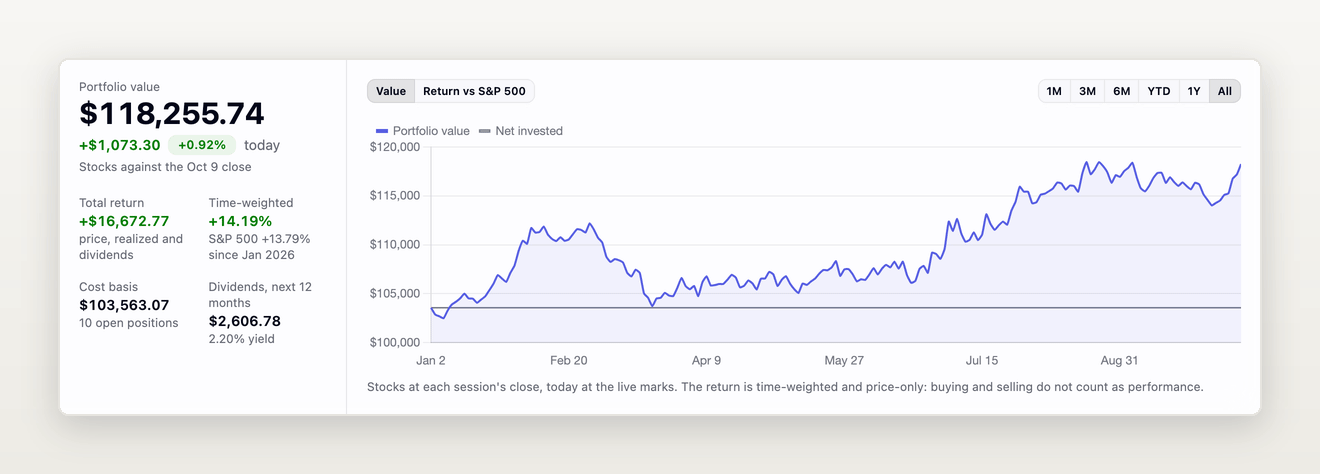This screenshot has height=474, width=1320.
Task: Click '10 open positions'
Action: (129, 323)
